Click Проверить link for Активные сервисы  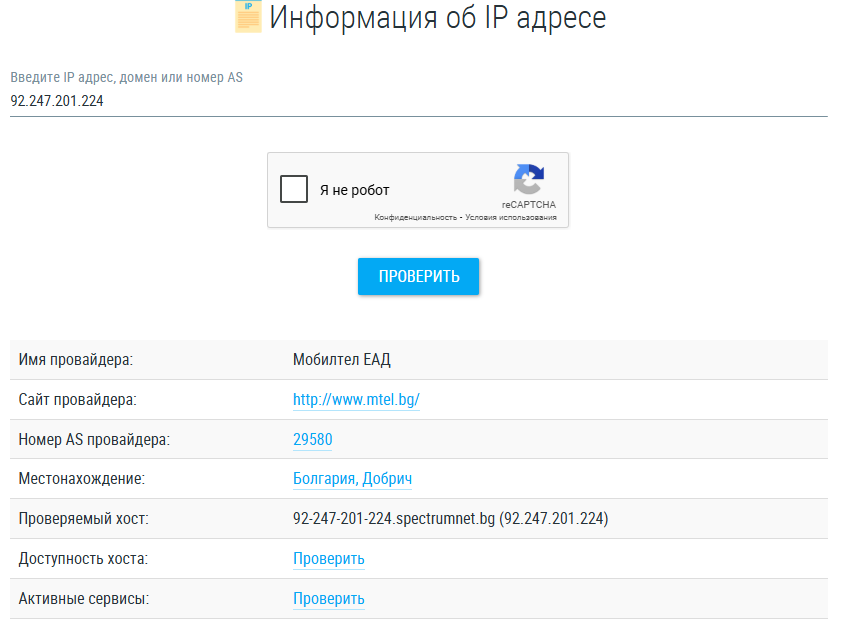click(x=329, y=599)
